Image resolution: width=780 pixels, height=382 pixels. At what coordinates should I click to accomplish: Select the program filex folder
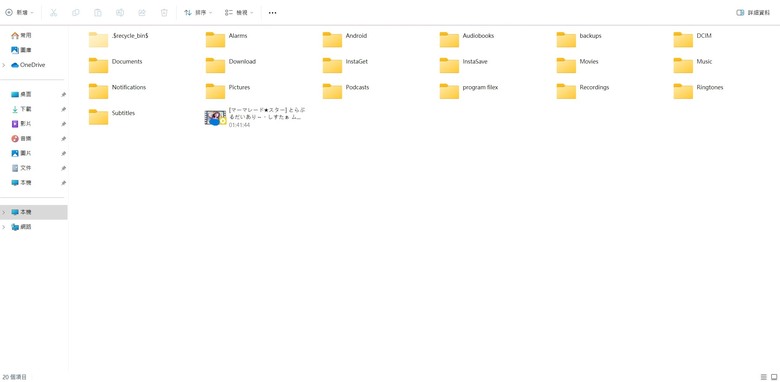click(x=469, y=91)
